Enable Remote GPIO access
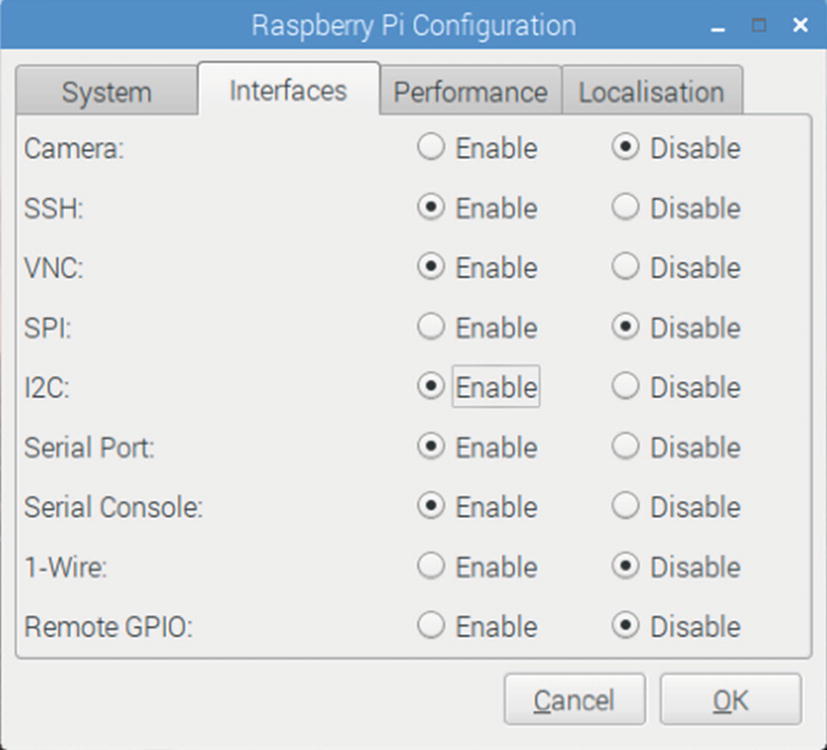The image size is (827, 750). pos(431,627)
